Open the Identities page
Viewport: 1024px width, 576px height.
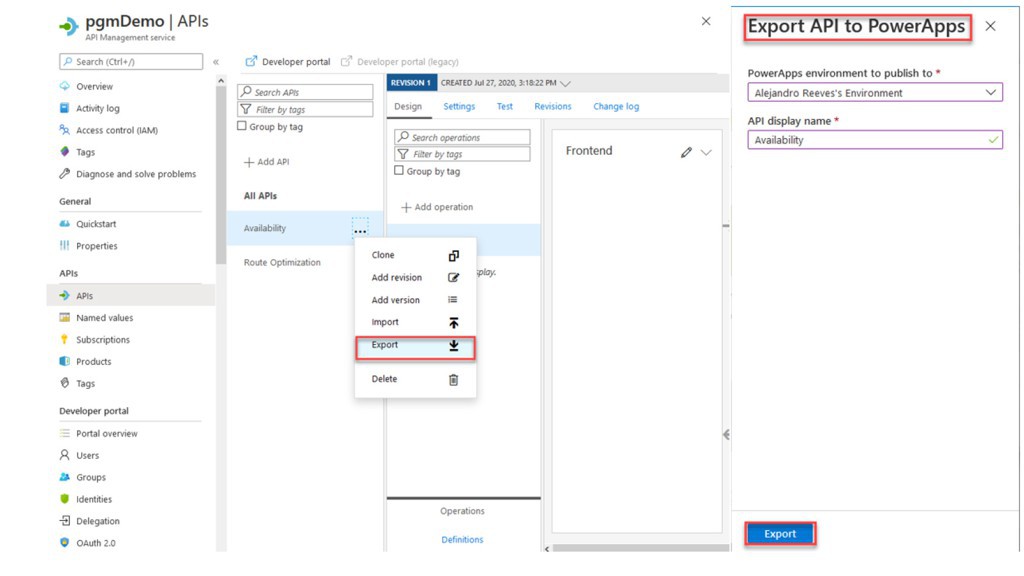(93, 499)
